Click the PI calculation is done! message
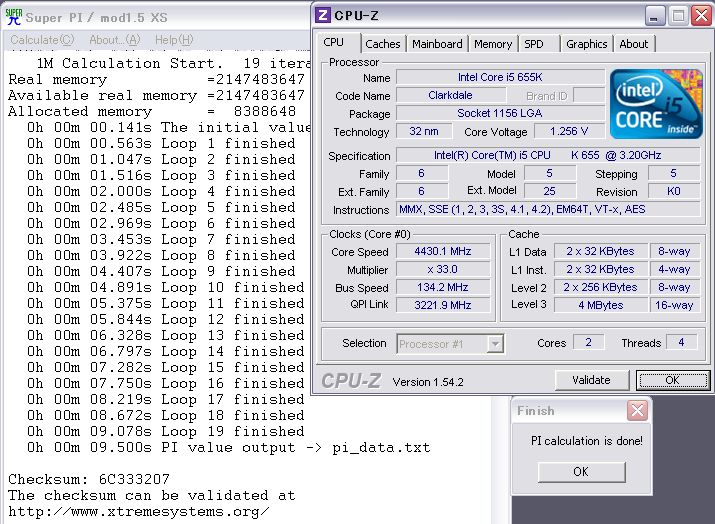 (586, 441)
